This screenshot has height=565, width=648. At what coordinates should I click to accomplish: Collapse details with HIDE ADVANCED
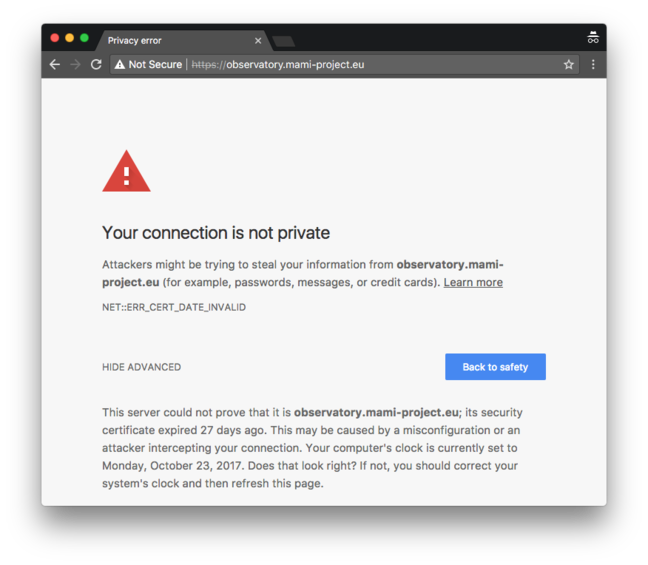141,367
